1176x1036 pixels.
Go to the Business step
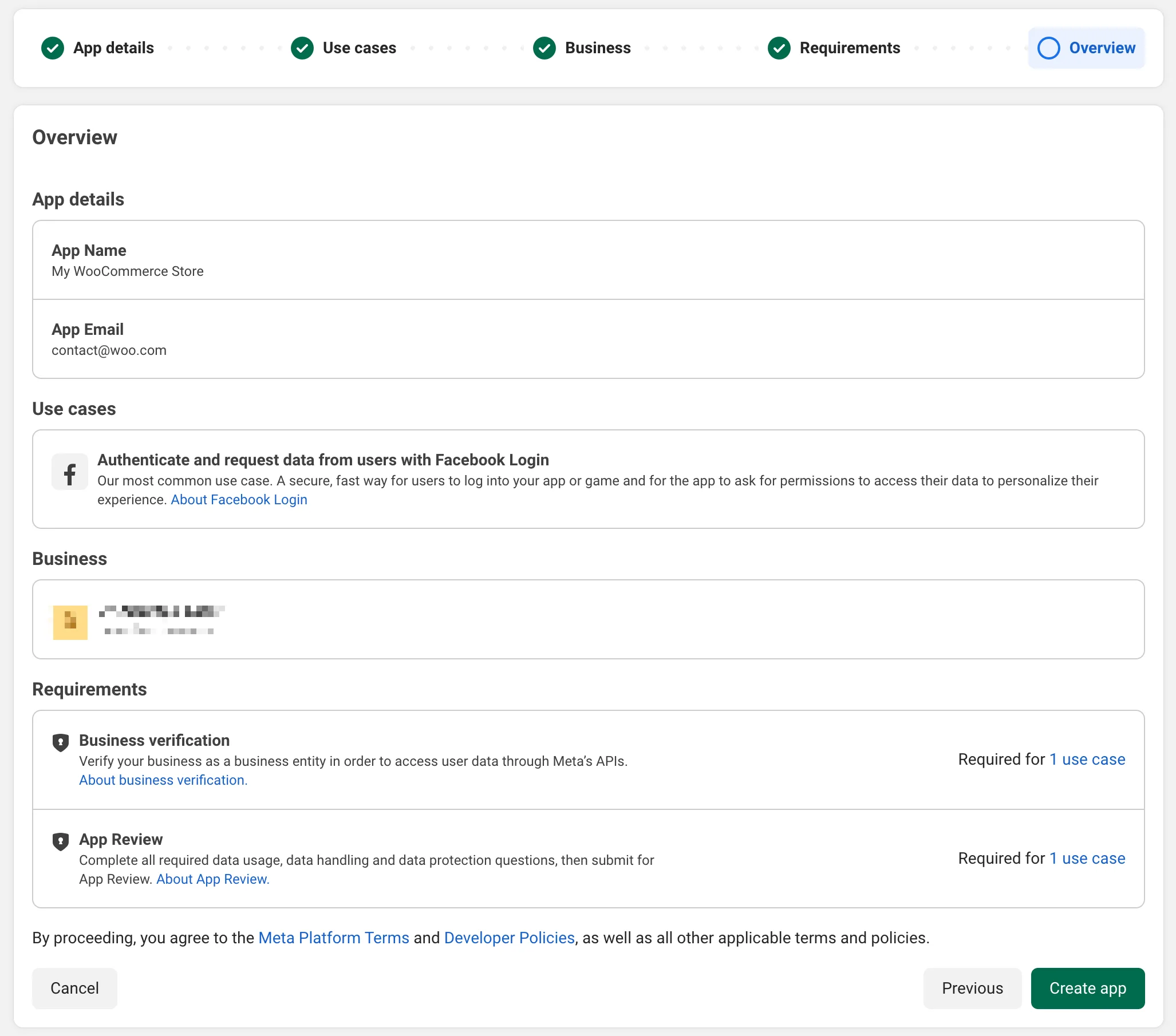(582, 48)
